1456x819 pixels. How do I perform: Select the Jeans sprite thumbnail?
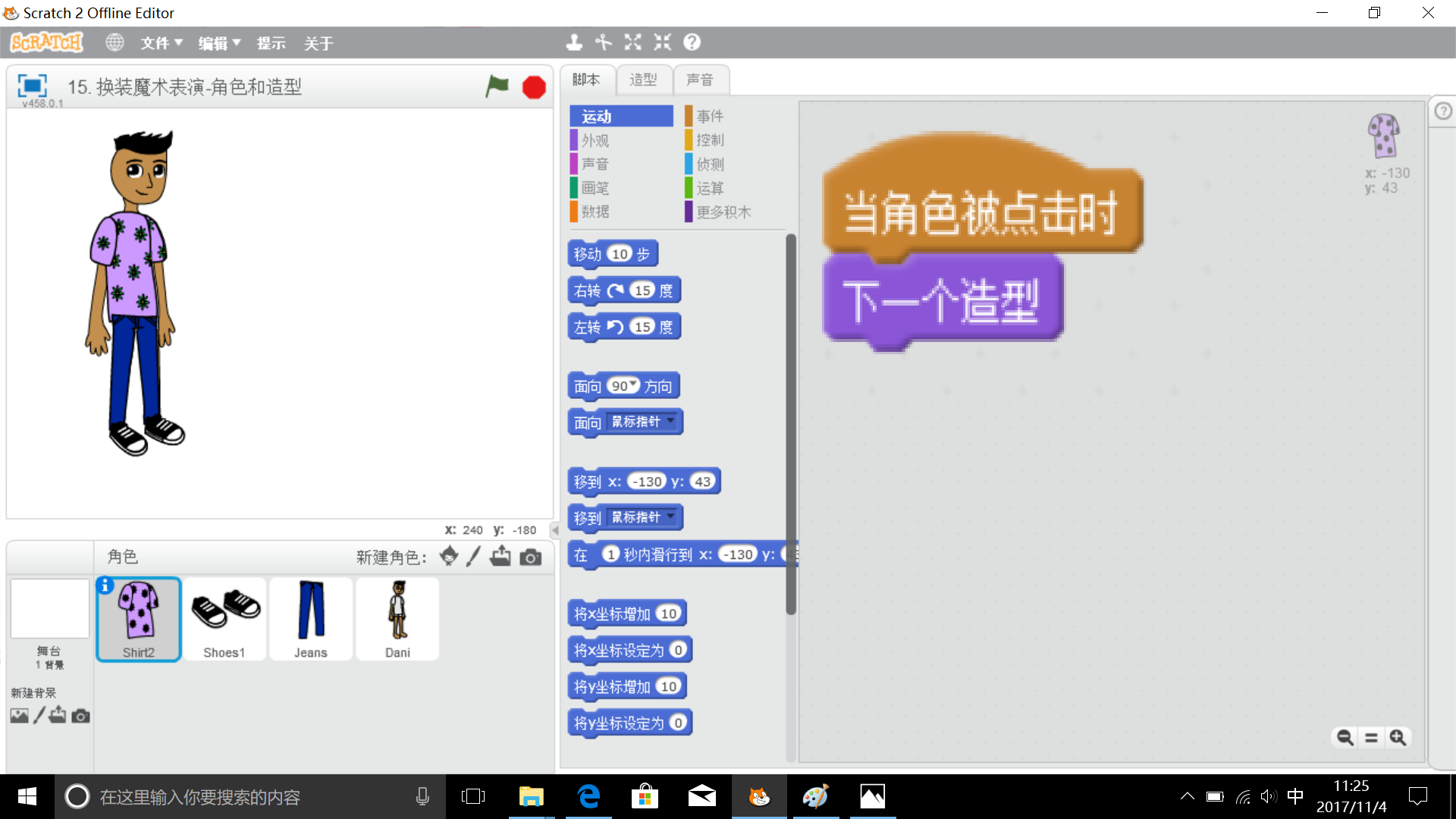[311, 619]
